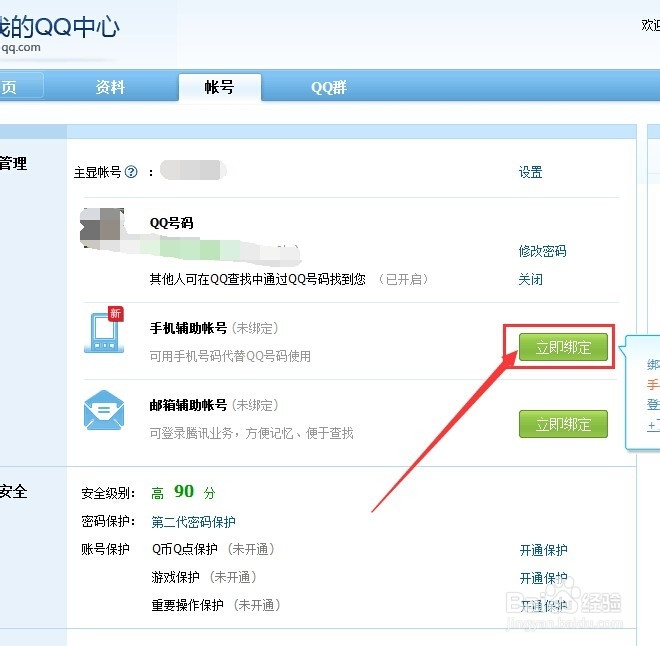Click the blurred main display account value
Image resolution: width=660 pixels, height=646 pixels.
pos(193,170)
